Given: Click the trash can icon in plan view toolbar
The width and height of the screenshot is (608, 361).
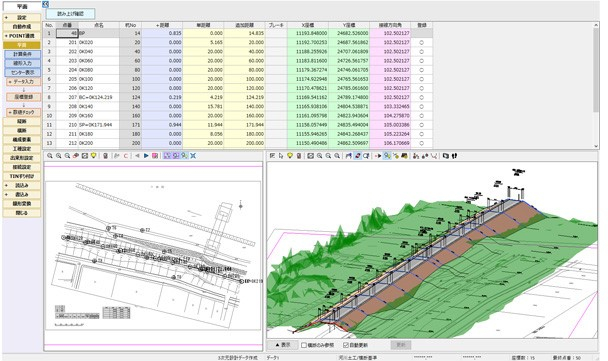Looking at the screenshot, I should [105, 156].
